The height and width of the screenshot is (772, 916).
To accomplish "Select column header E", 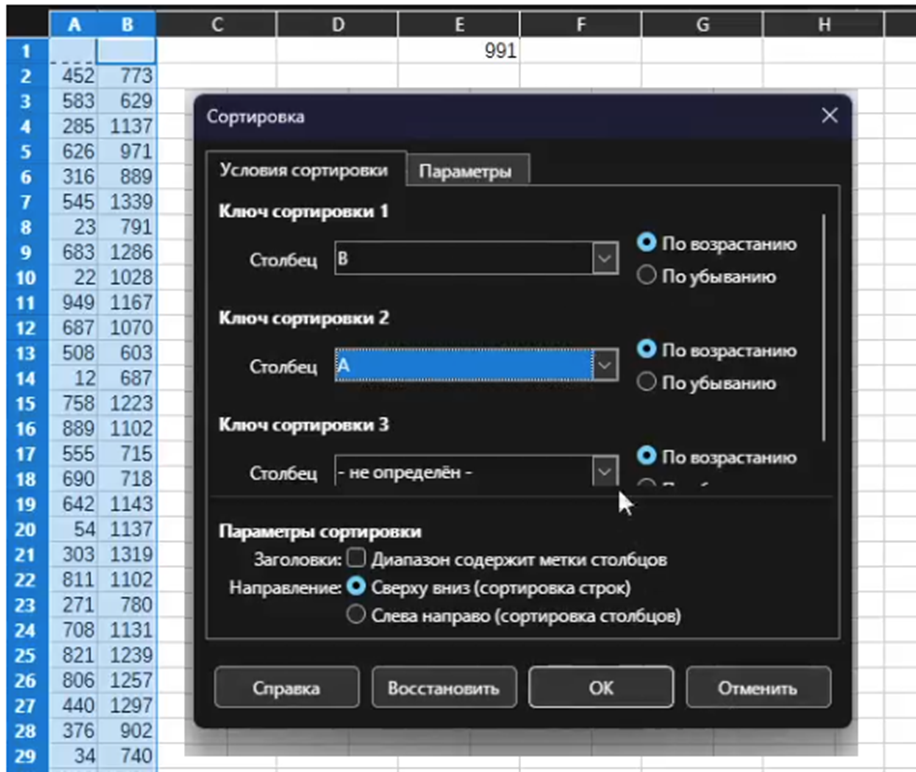I will tap(458, 26).
